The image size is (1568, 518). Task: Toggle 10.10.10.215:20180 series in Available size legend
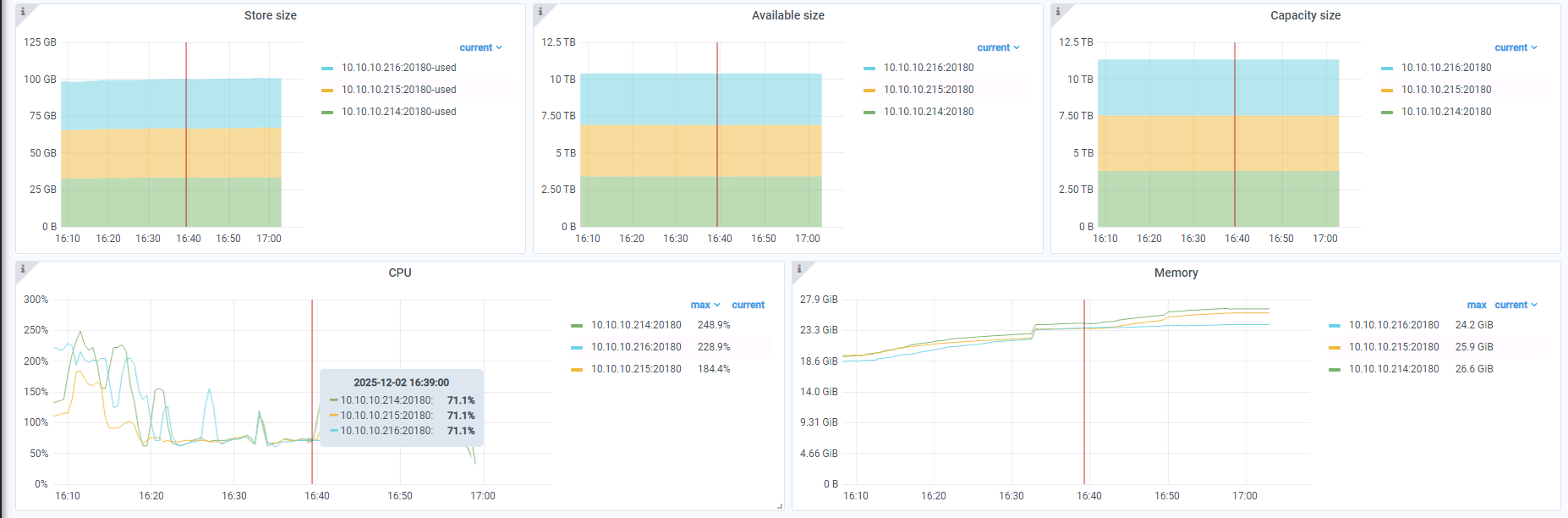click(x=929, y=90)
